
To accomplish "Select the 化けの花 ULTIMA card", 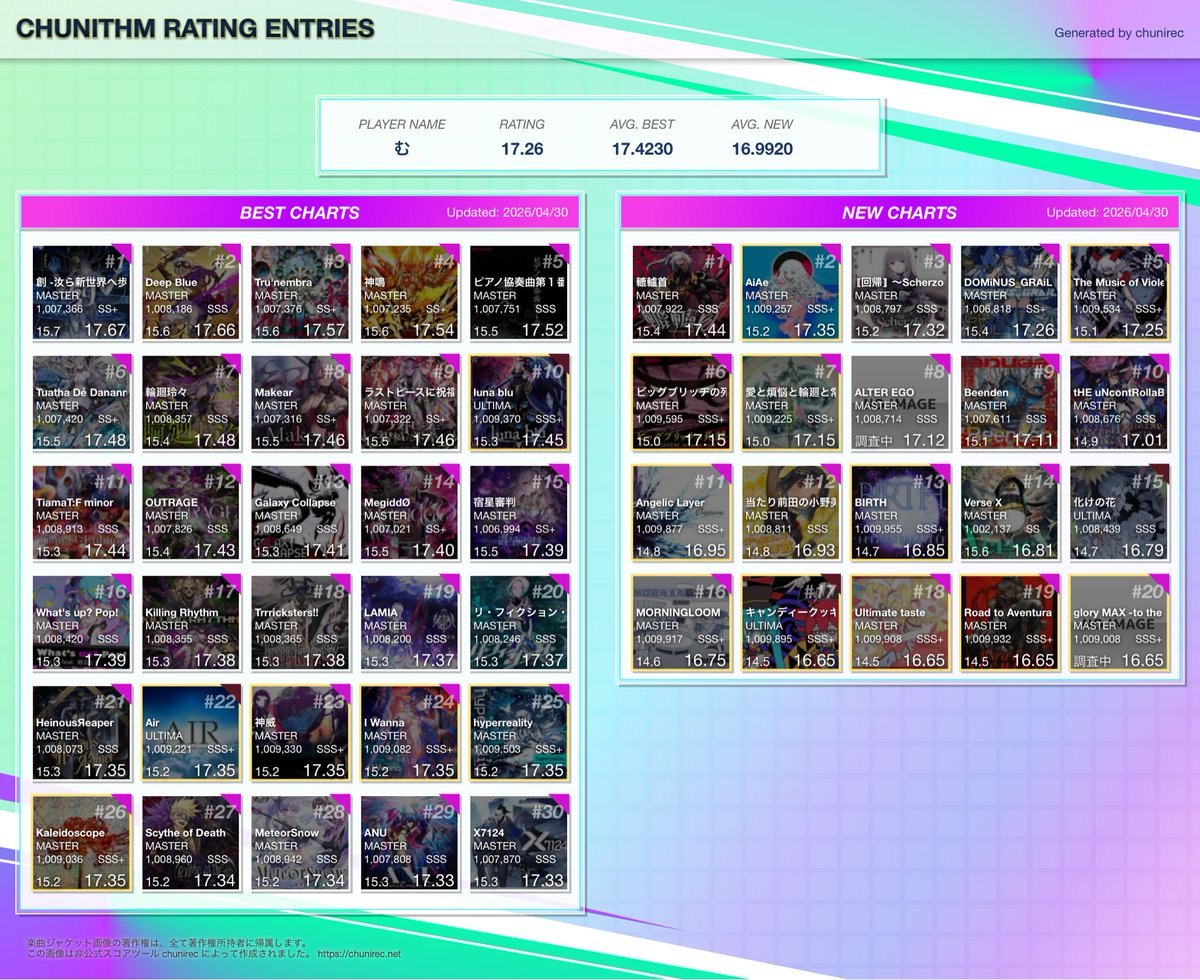I will coord(1119,512).
